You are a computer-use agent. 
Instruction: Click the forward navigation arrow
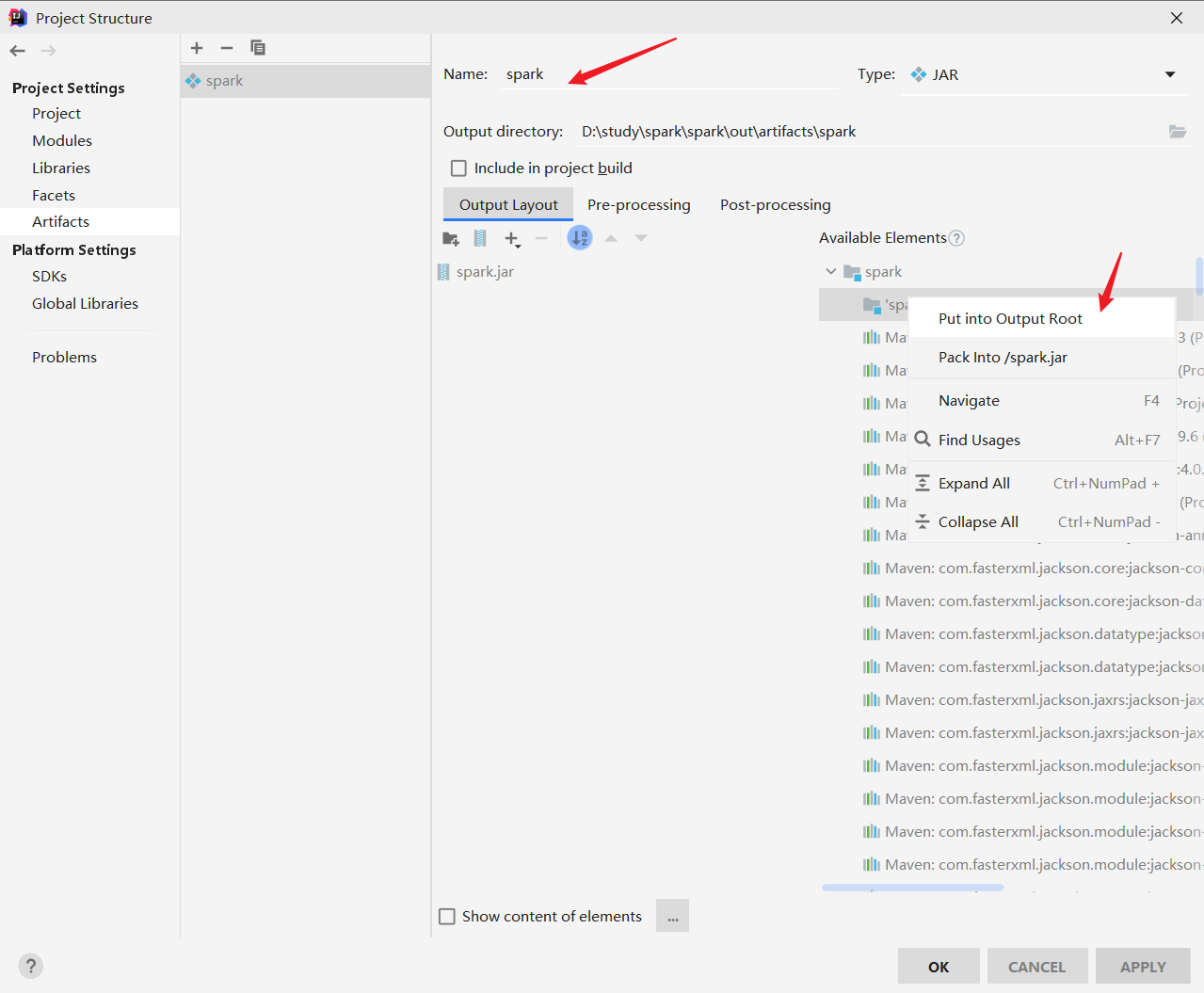49,51
